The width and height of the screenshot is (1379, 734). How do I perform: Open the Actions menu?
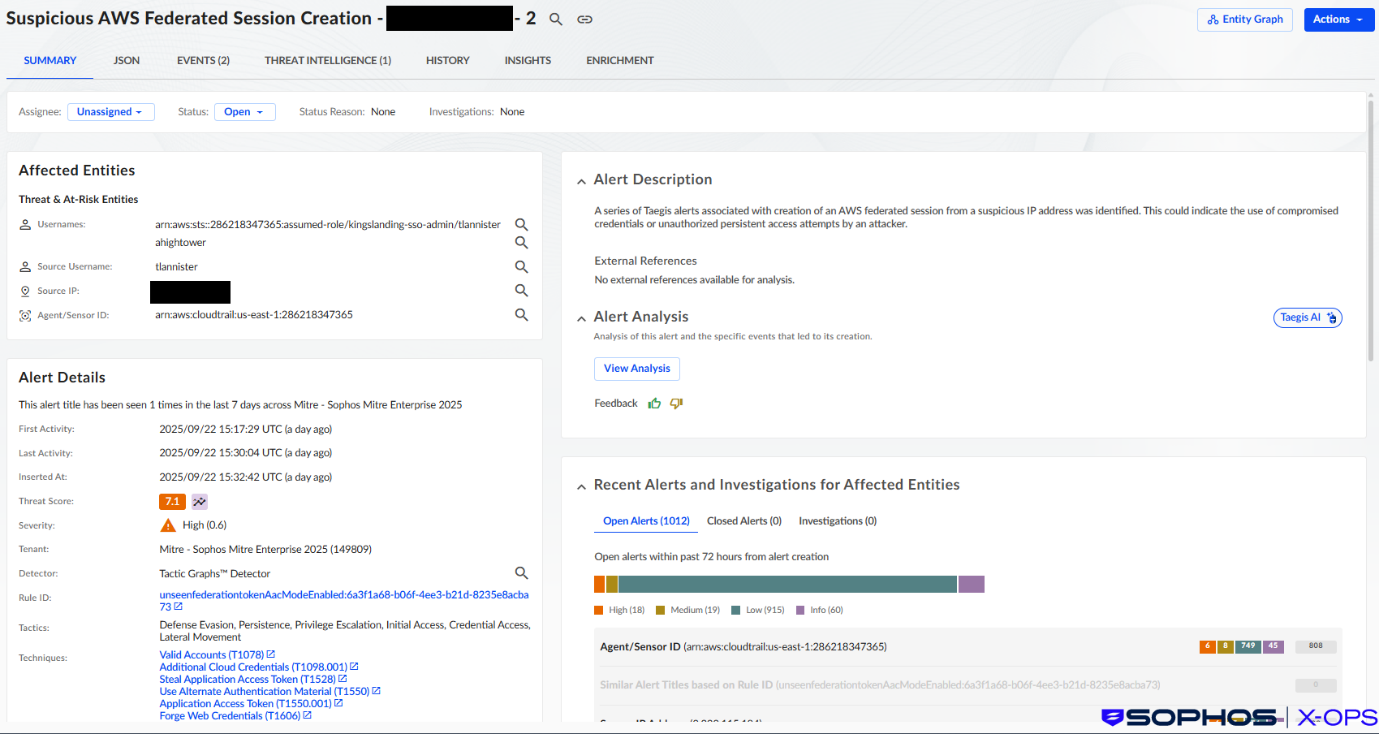pyautogui.click(x=1338, y=19)
